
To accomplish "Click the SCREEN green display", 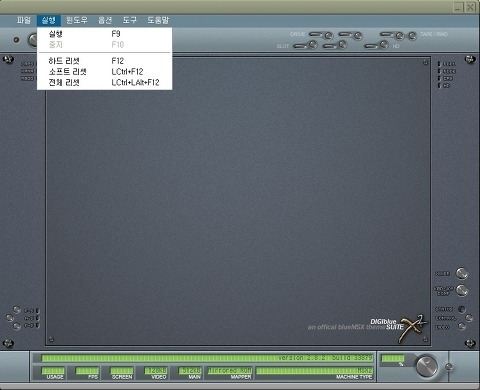I will tap(122, 370).
